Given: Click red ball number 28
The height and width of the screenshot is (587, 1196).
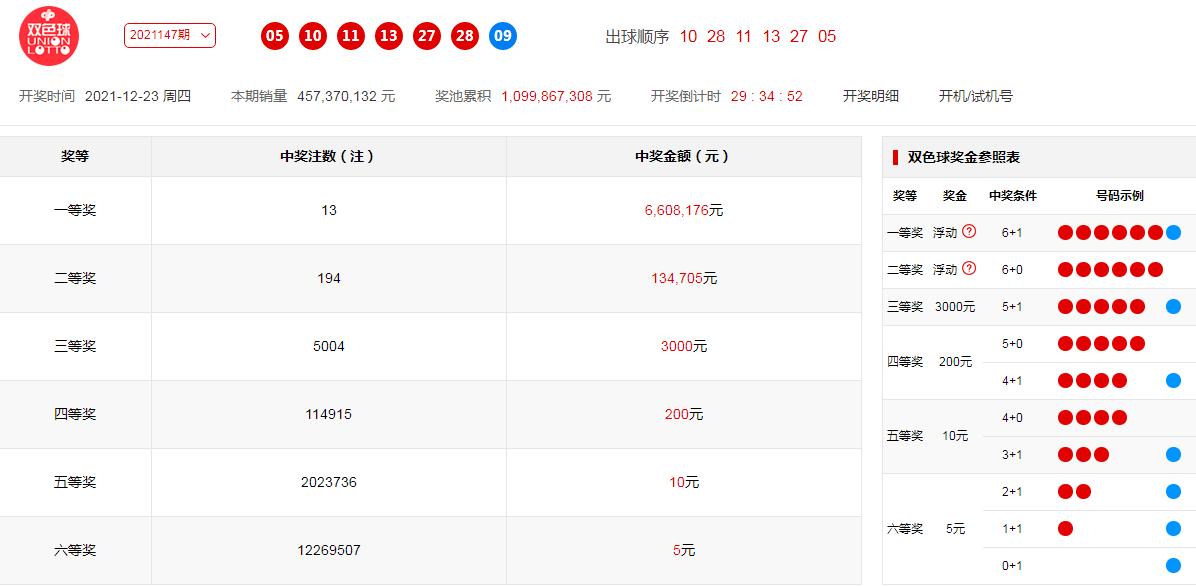Looking at the screenshot, I should pos(465,36).
